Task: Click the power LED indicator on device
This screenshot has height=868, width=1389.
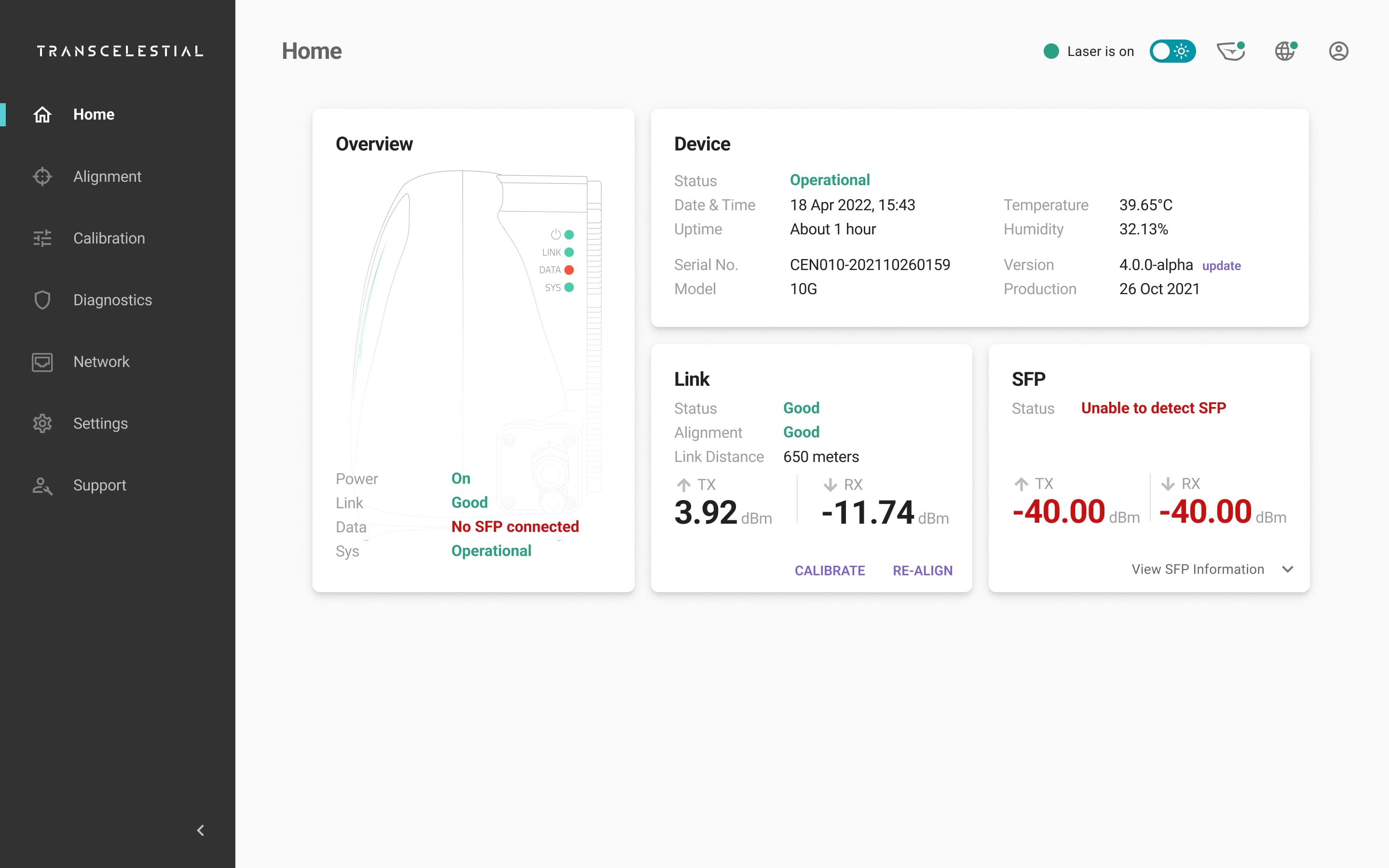Action: pyautogui.click(x=569, y=234)
